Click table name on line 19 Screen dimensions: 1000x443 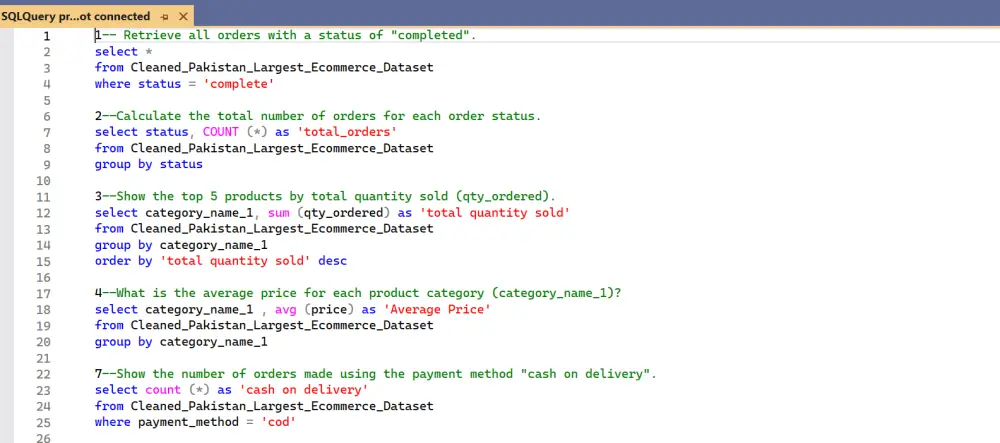coord(282,325)
